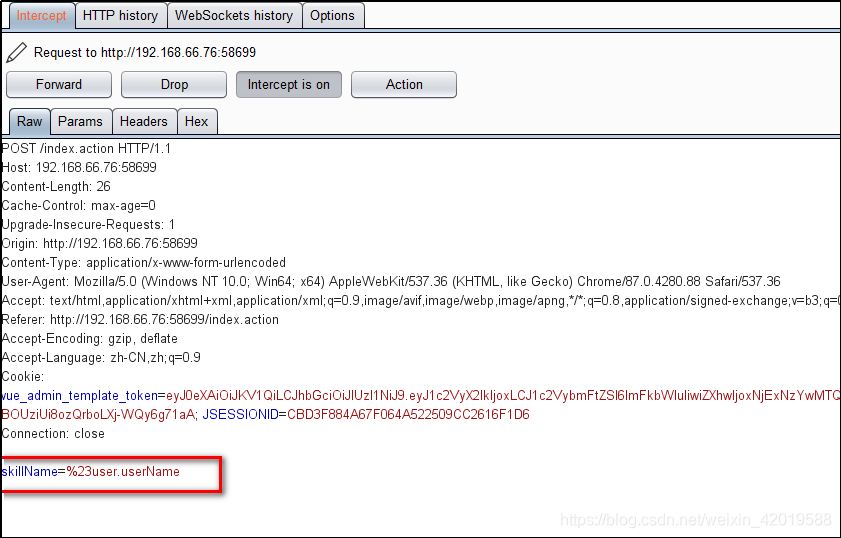
Task: Click the JSESSIONID value CBD3F884A67F064A522509CC2616F1D6
Action: point(408,415)
